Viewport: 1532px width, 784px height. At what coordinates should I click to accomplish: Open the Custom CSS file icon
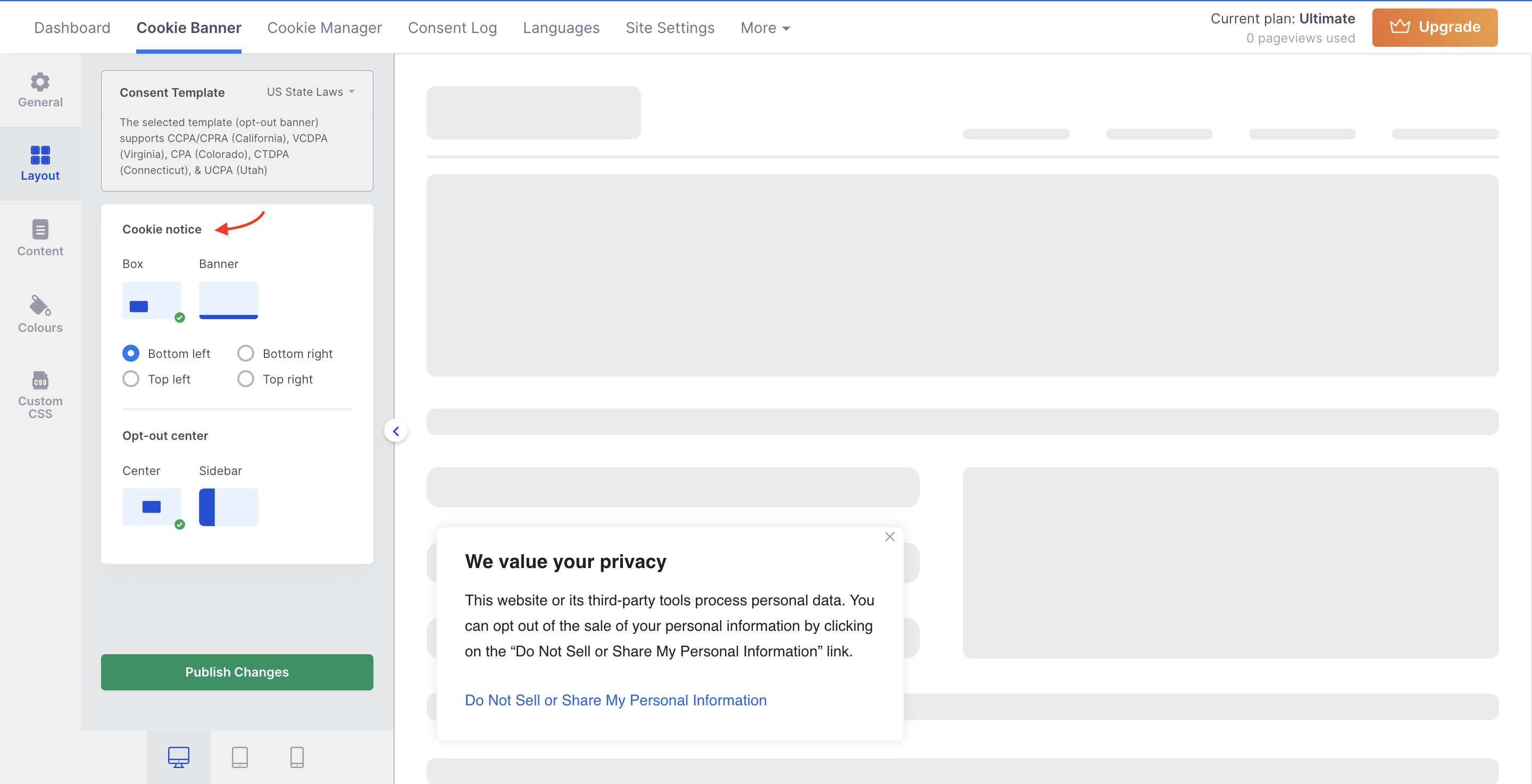tap(40, 380)
